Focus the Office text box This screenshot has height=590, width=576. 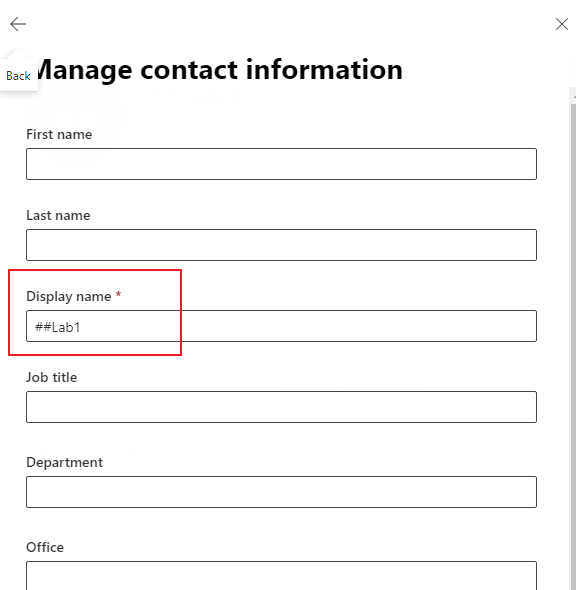tap(281, 576)
